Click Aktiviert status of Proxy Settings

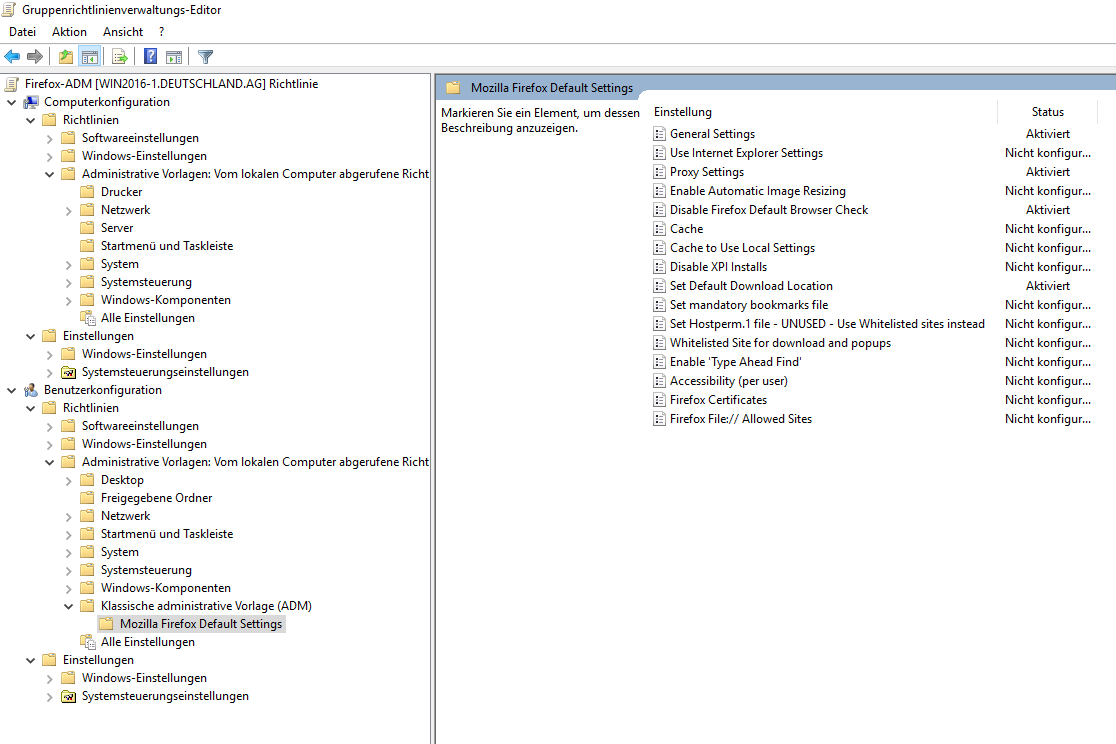pyautogui.click(x=1048, y=172)
